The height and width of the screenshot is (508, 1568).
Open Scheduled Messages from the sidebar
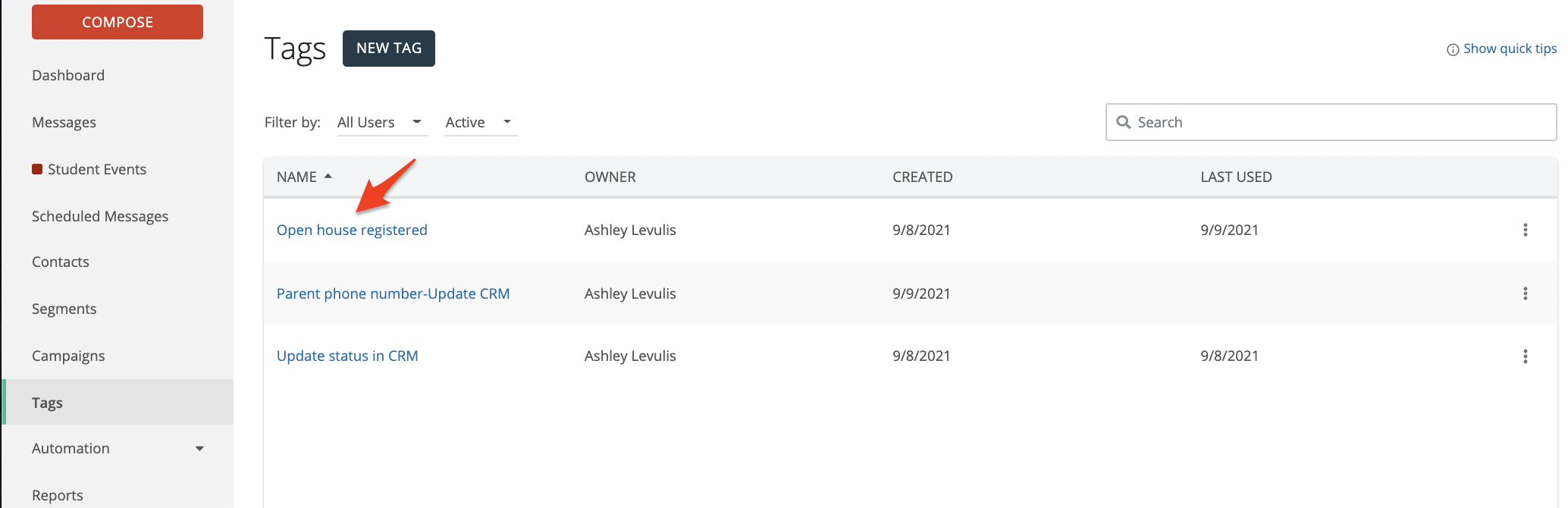pyautogui.click(x=100, y=216)
